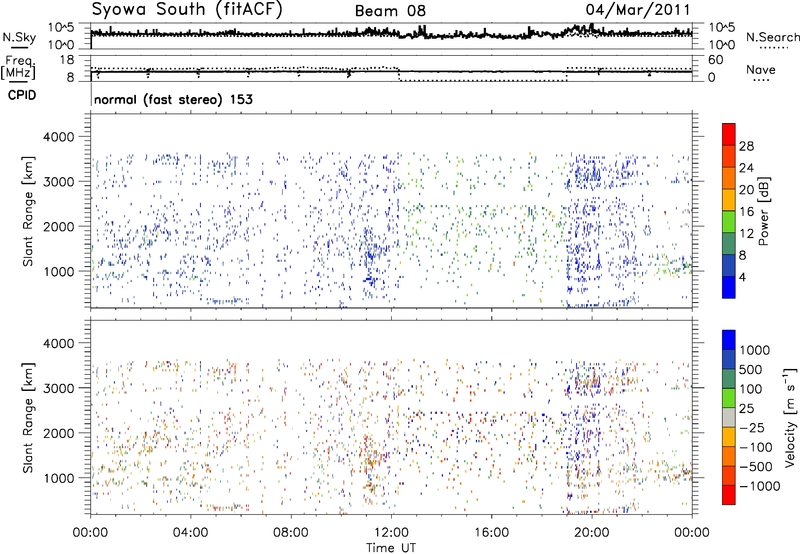This screenshot has width=800, height=554.
Task: Click the "2000" tick of power panel
Action: [x=58, y=226]
